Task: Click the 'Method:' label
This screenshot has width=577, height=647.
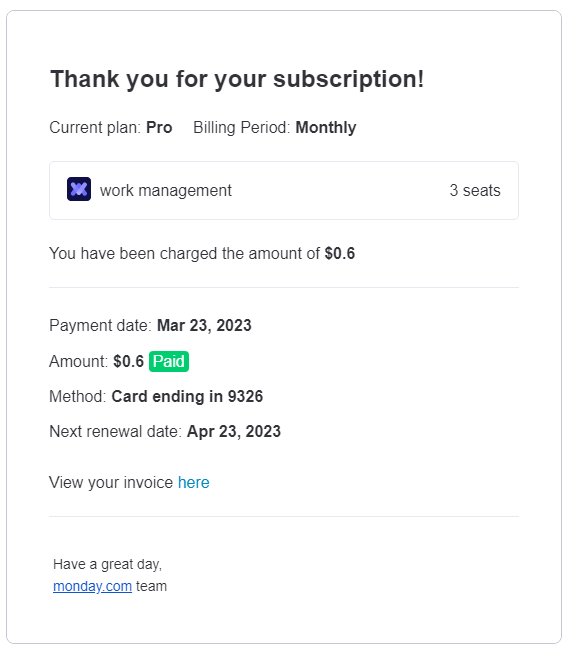Action: [78, 397]
